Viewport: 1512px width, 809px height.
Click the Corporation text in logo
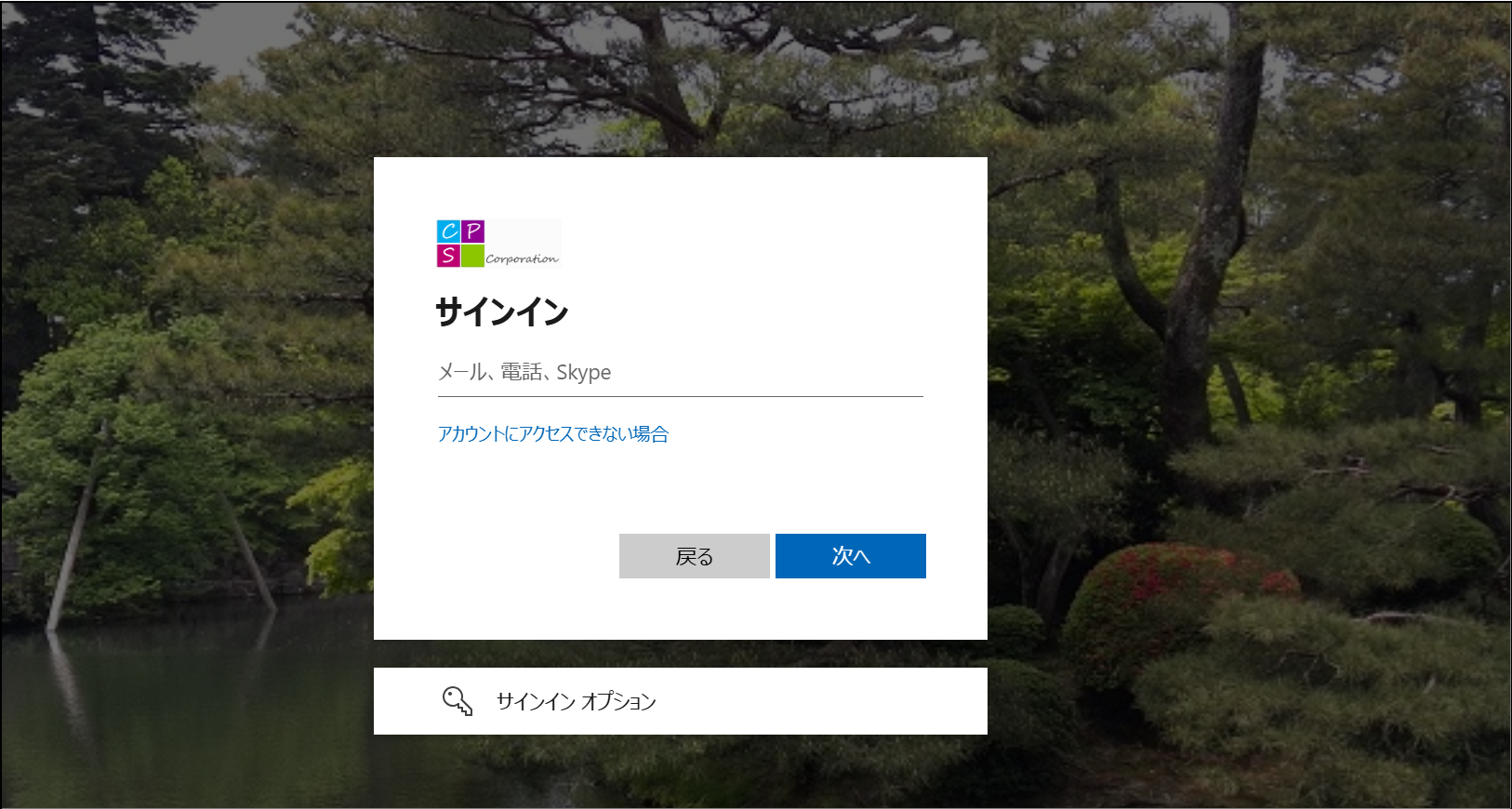coord(522,259)
